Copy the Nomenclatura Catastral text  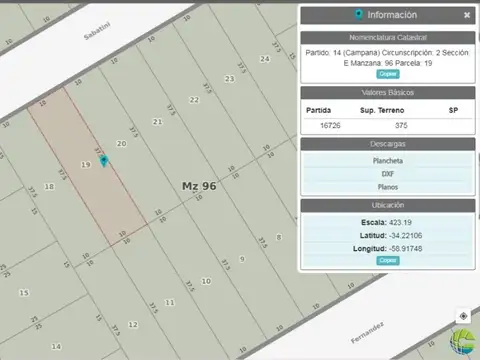click(x=388, y=74)
